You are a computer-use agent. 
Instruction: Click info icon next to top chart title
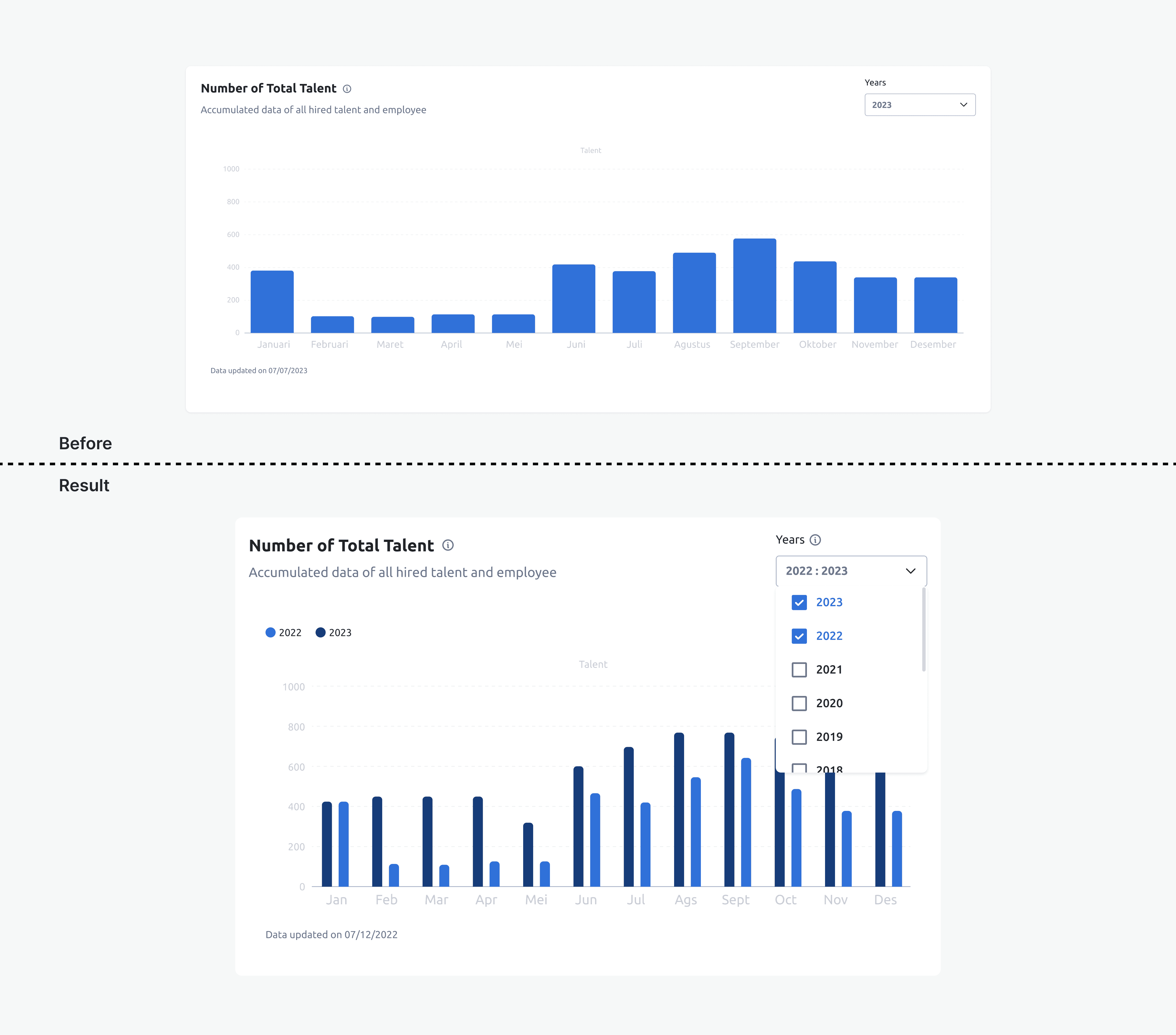coord(347,89)
